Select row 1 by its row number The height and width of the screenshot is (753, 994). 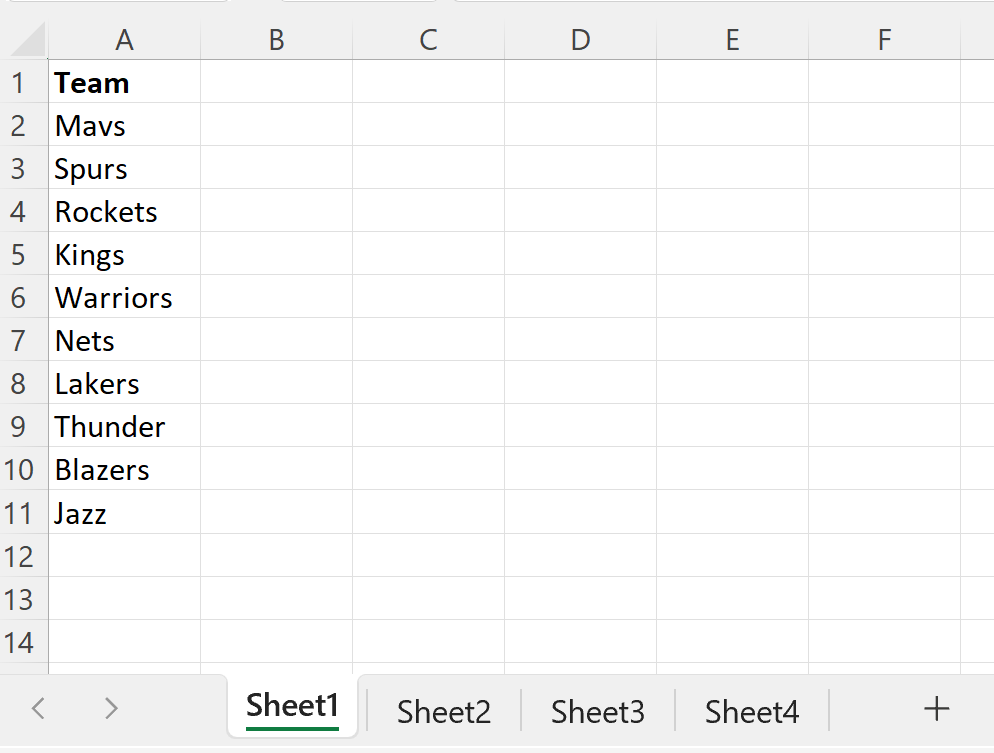click(x=22, y=83)
